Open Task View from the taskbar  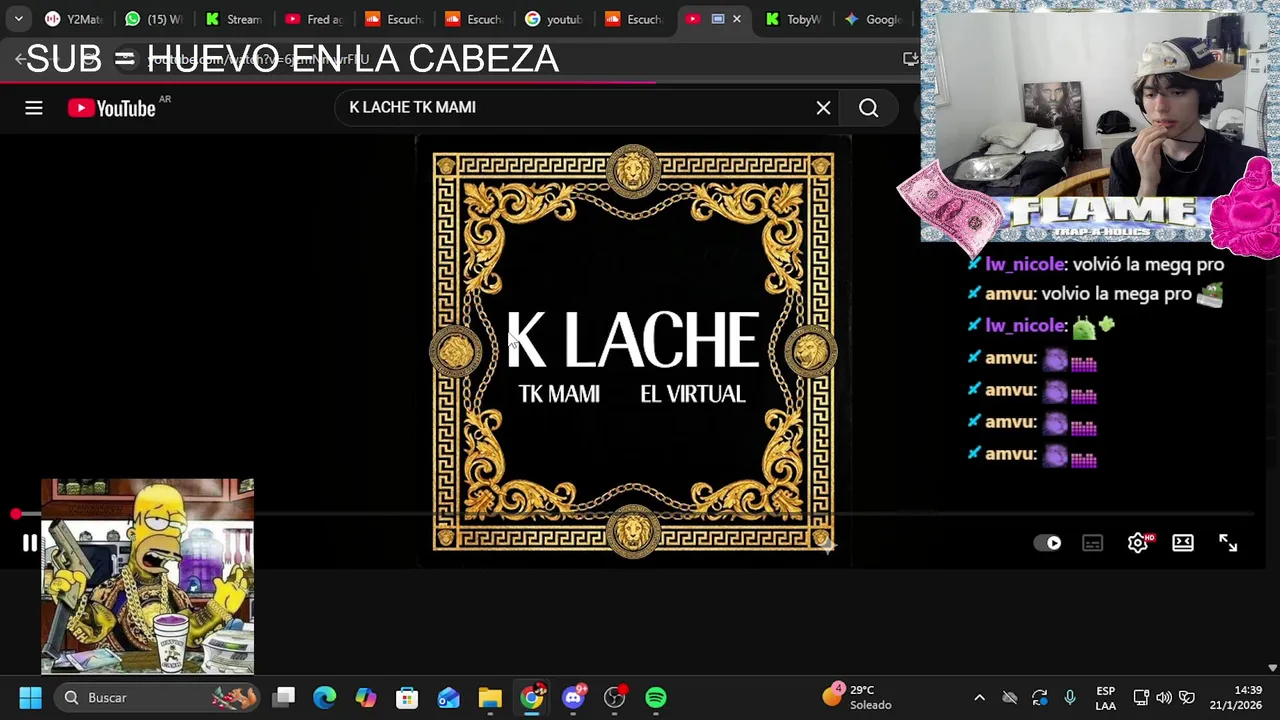285,697
